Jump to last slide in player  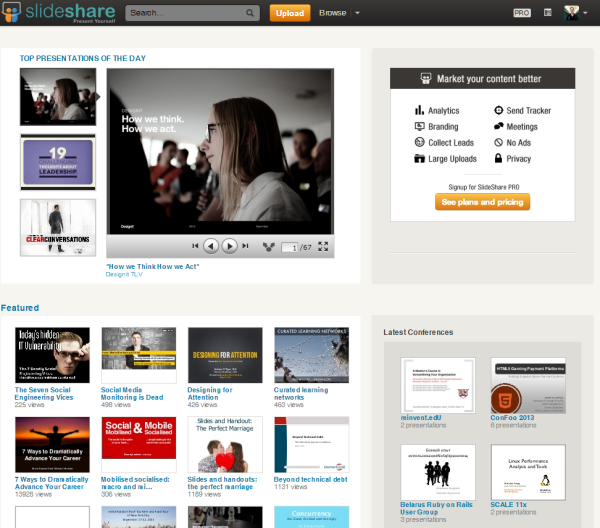click(x=245, y=246)
